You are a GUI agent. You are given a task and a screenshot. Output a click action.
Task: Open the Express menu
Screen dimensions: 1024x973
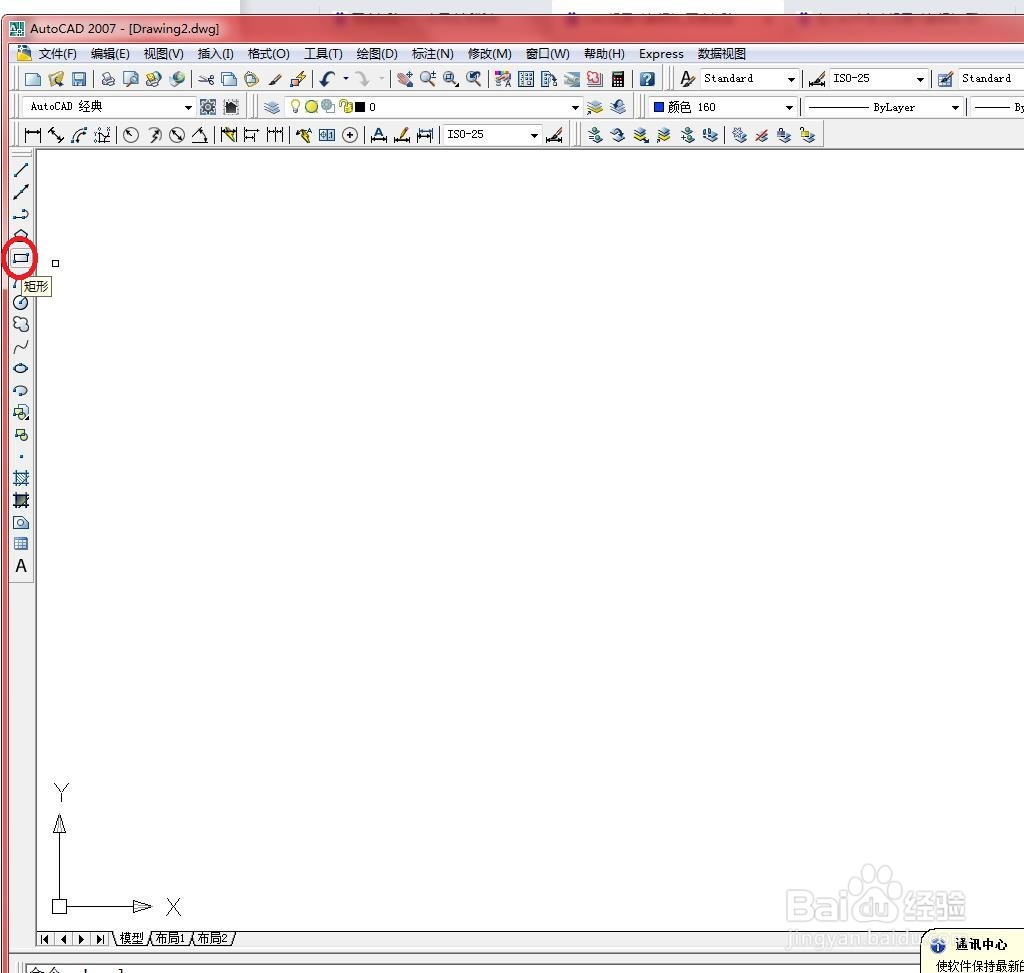click(661, 54)
